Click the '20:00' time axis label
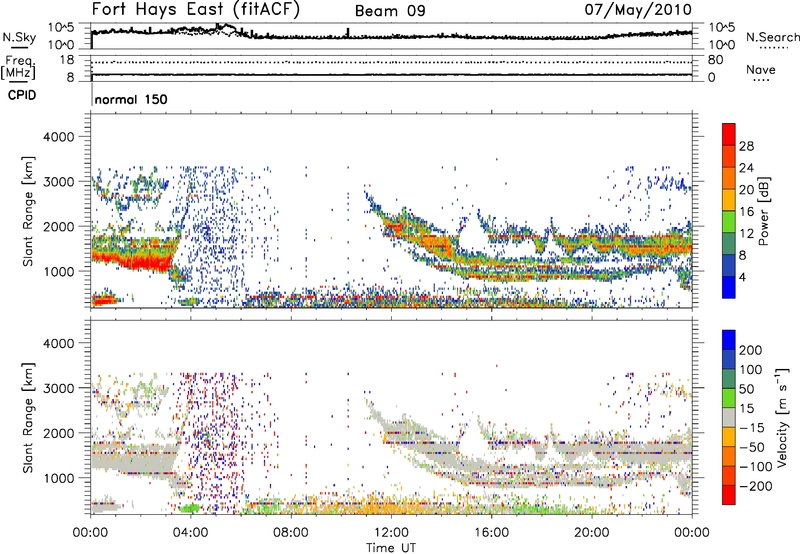 (x=592, y=533)
